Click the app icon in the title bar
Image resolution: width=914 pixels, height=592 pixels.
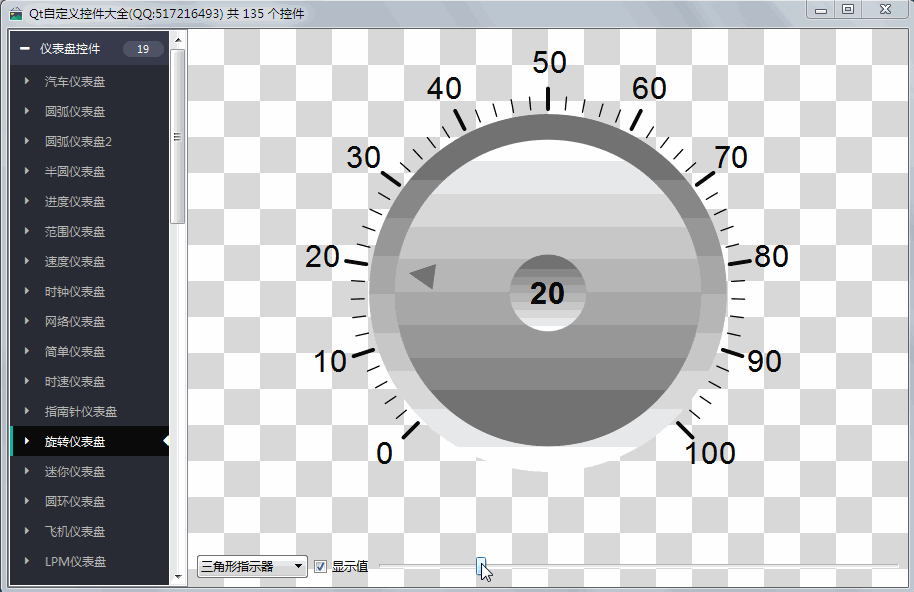tap(16, 13)
